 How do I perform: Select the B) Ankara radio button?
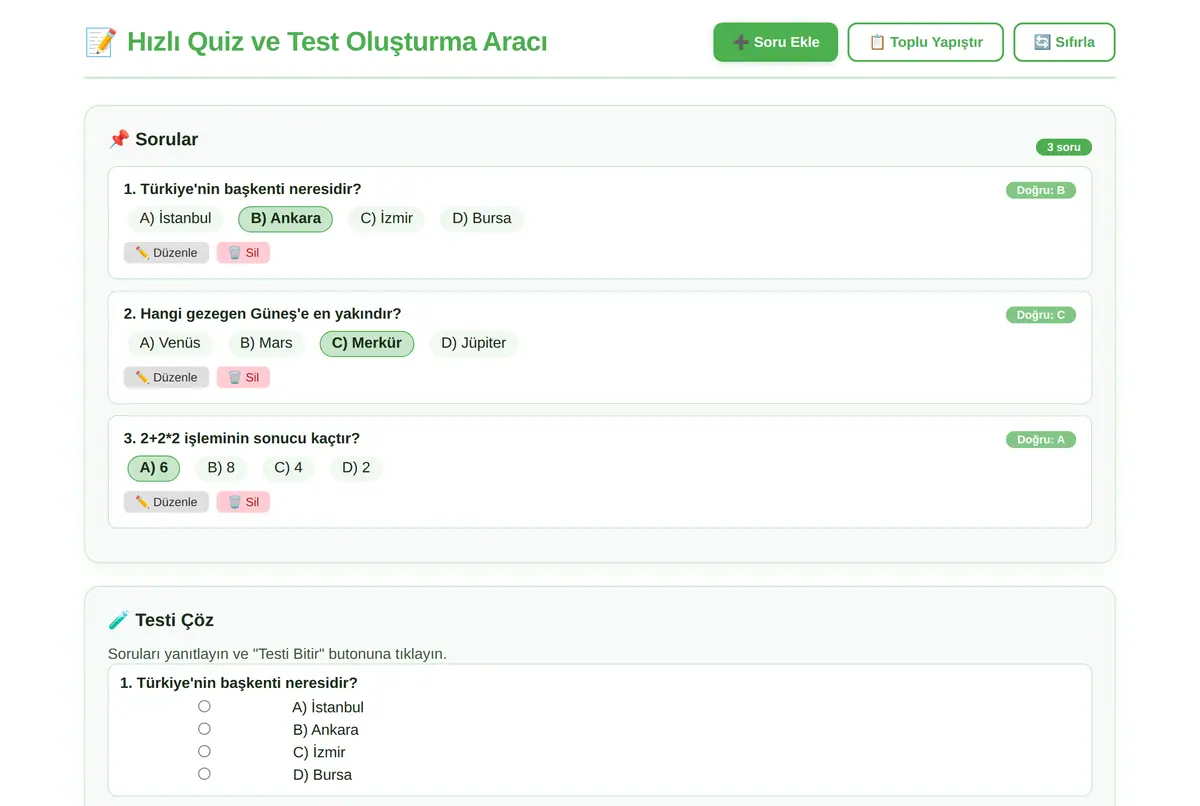pos(204,729)
